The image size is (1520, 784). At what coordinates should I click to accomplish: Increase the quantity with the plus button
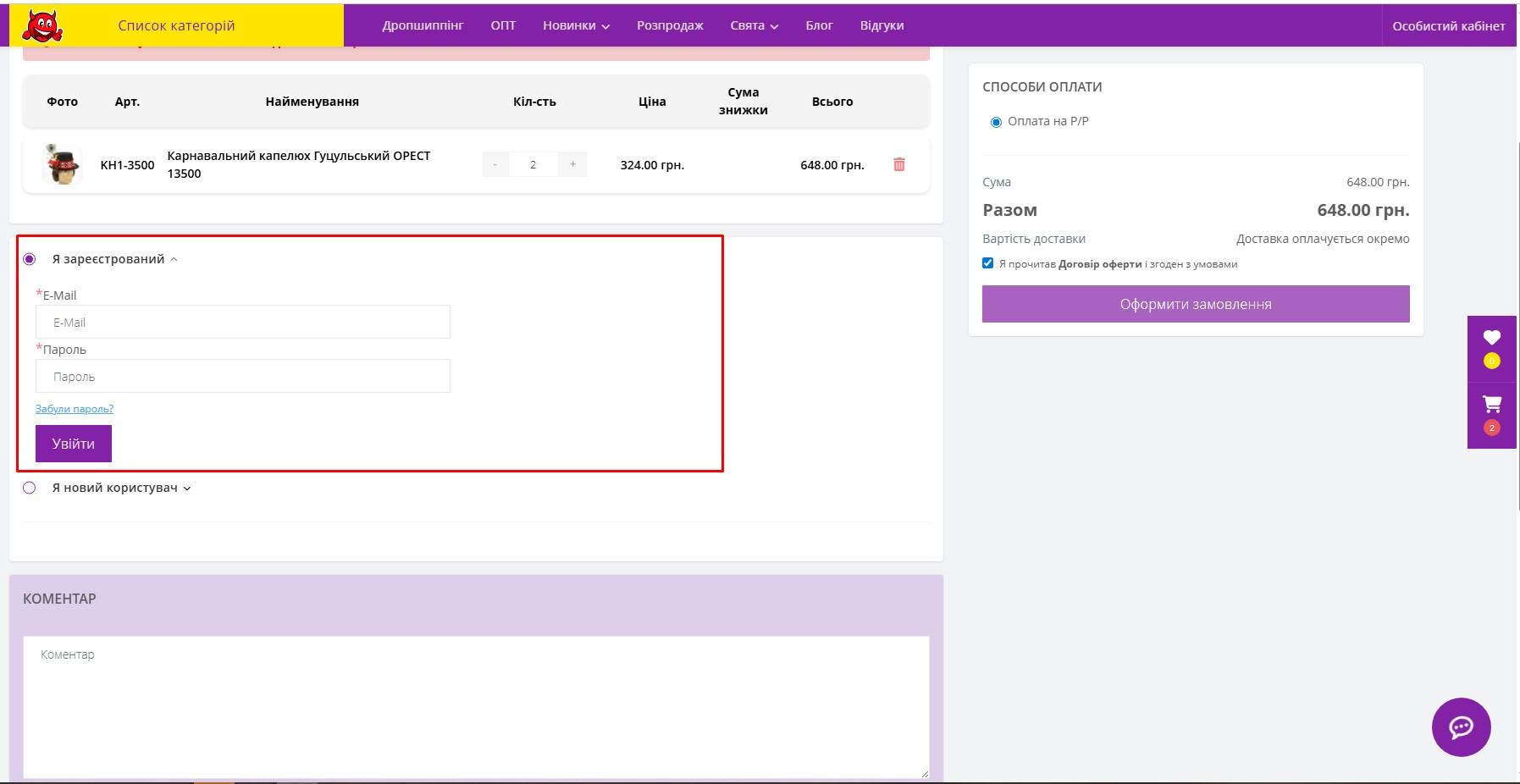coord(572,164)
